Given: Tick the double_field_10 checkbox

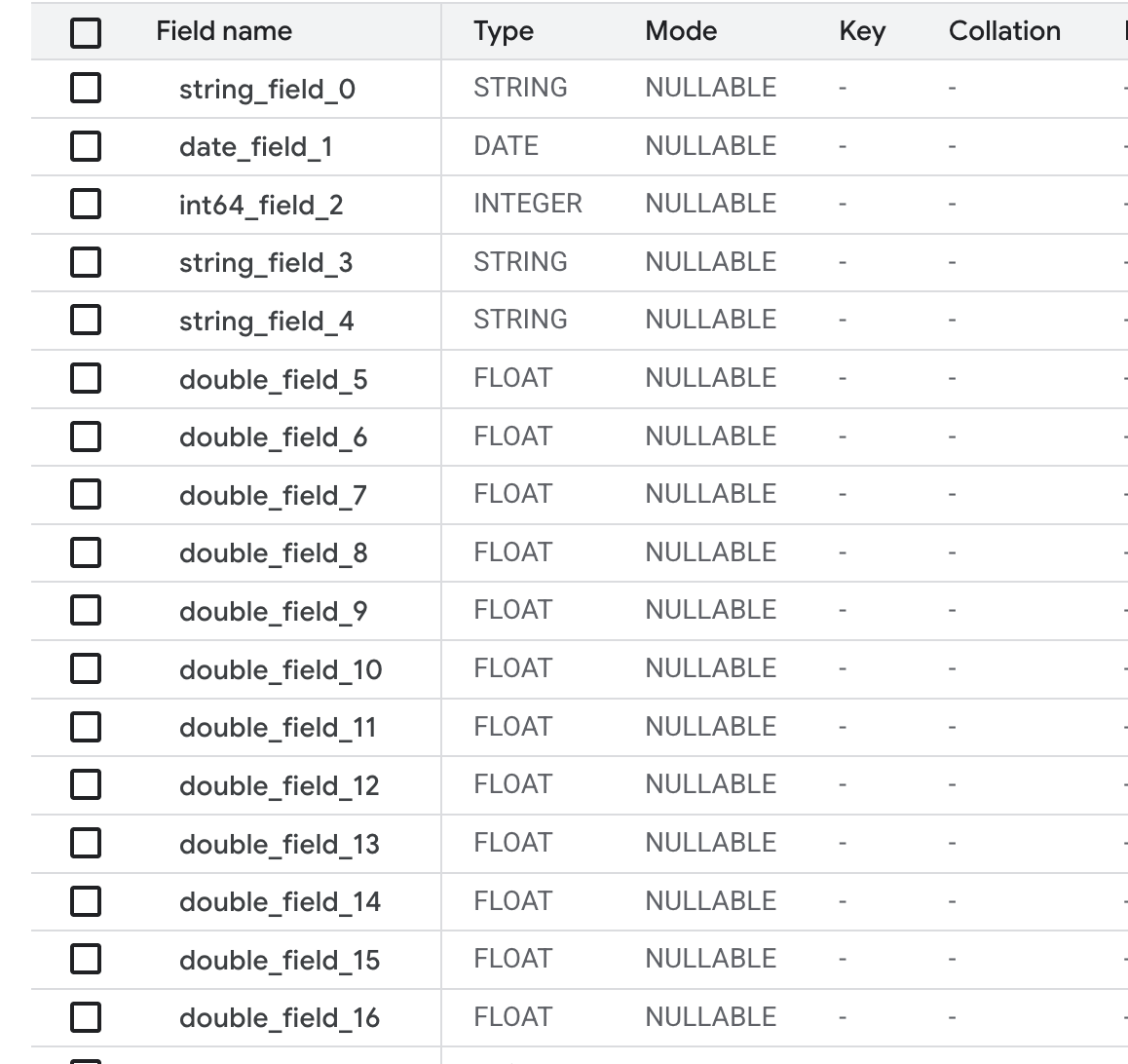Looking at the screenshot, I should (86, 668).
